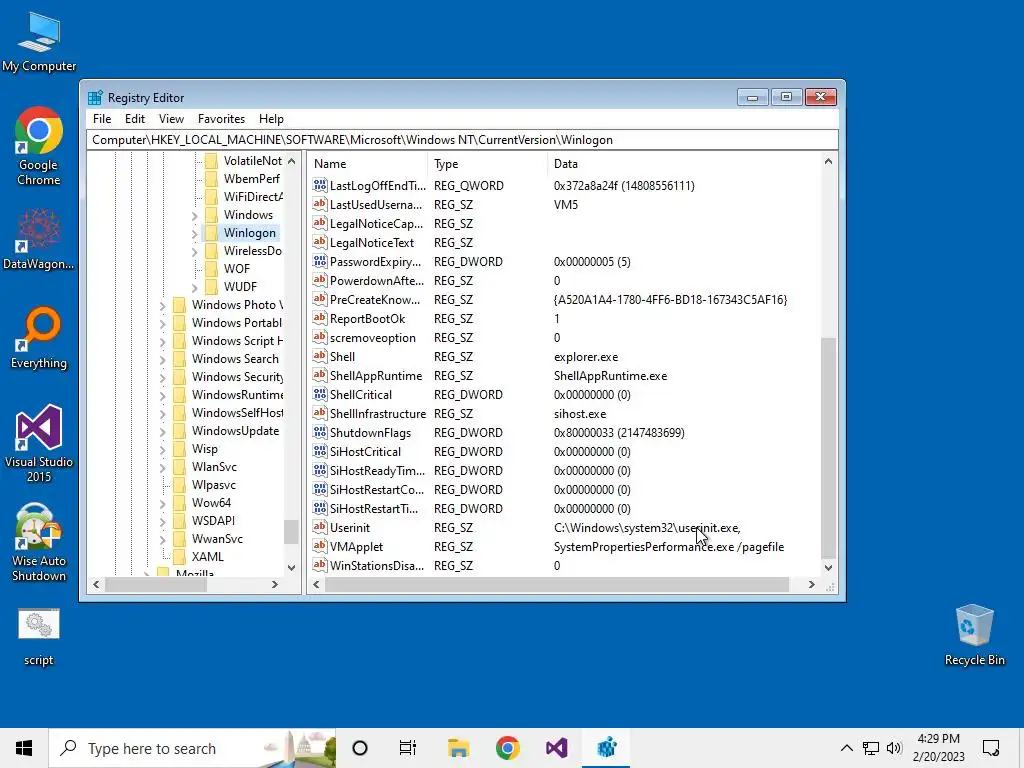The width and height of the screenshot is (1024, 768).
Task: Click the taskbar search box
Action: pos(192,748)
